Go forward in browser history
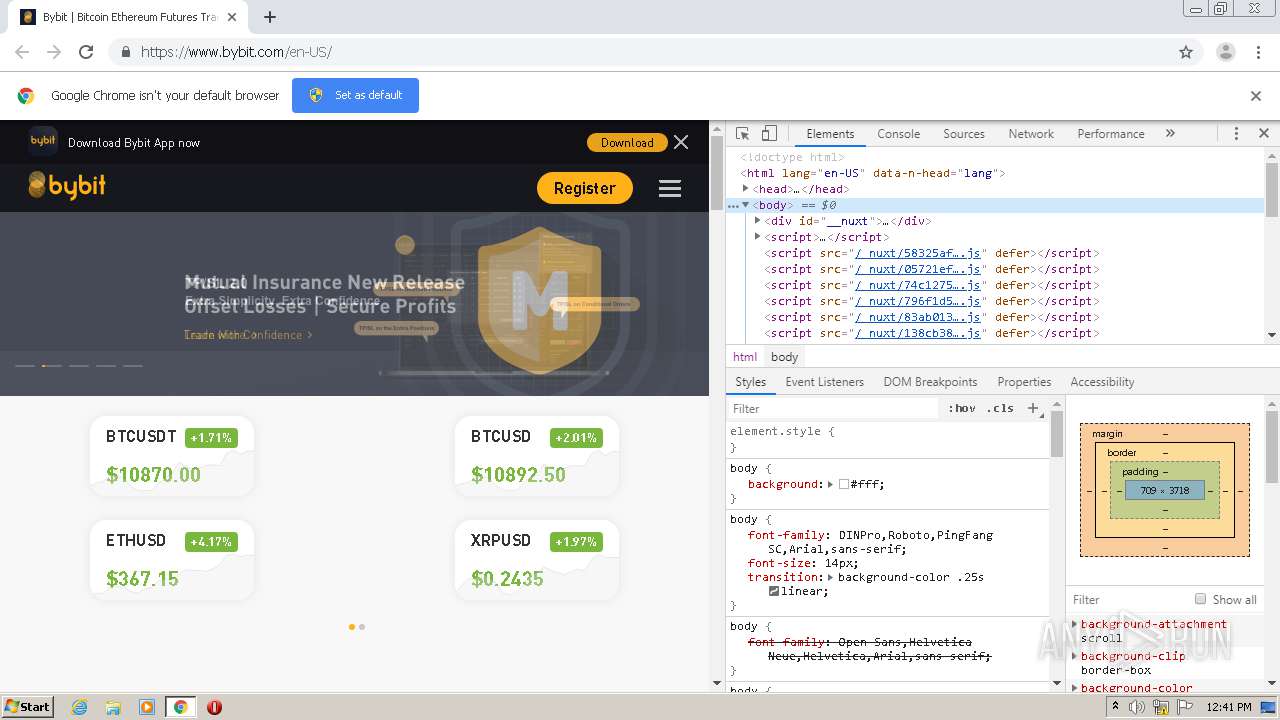Viewport: 1280px width, 720px height. (54, 52)
